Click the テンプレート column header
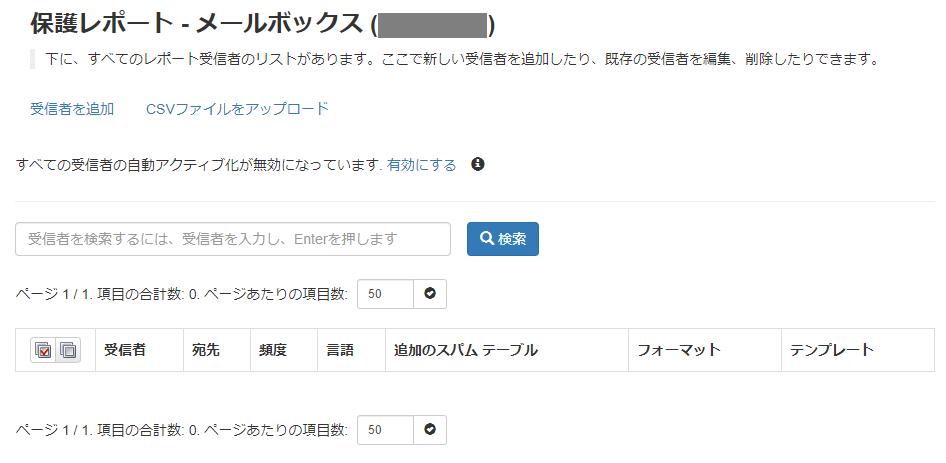The width and height of the screenshot is (946, 463). tap(831, 350)
